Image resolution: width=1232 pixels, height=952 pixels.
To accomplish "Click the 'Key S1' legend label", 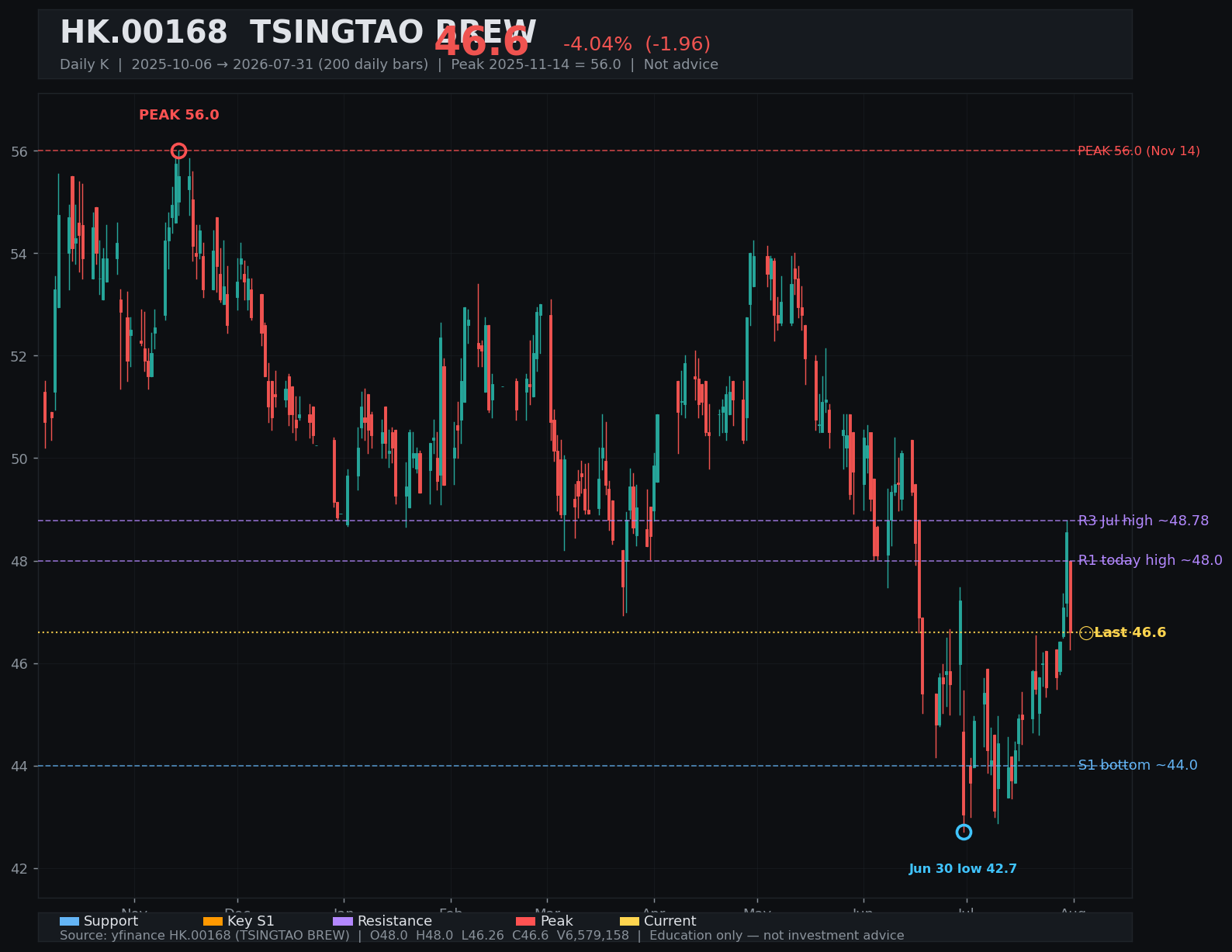I will pyautogui.click(x=251, y=921).
